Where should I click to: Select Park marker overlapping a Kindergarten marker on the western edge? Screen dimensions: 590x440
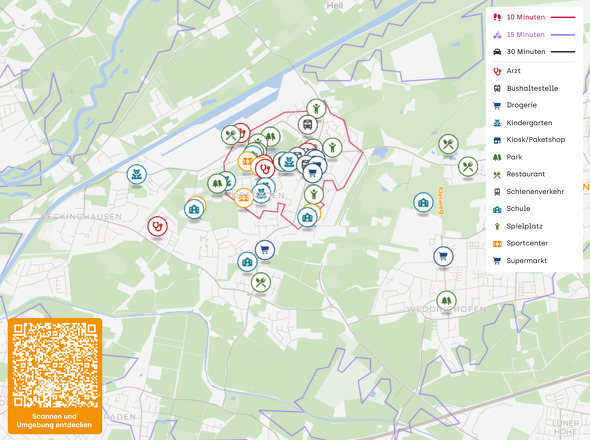click(217, 184)
